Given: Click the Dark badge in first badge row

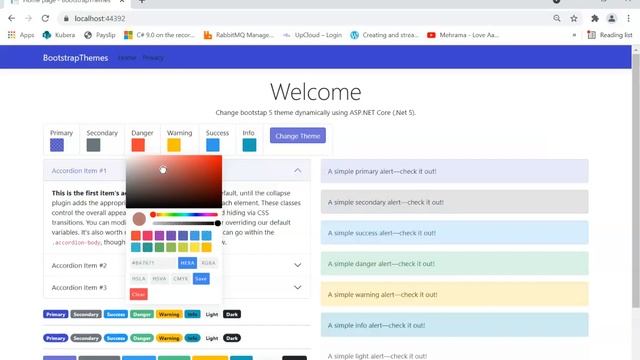Looking at the screenshot, I should (x=232, y=314).
